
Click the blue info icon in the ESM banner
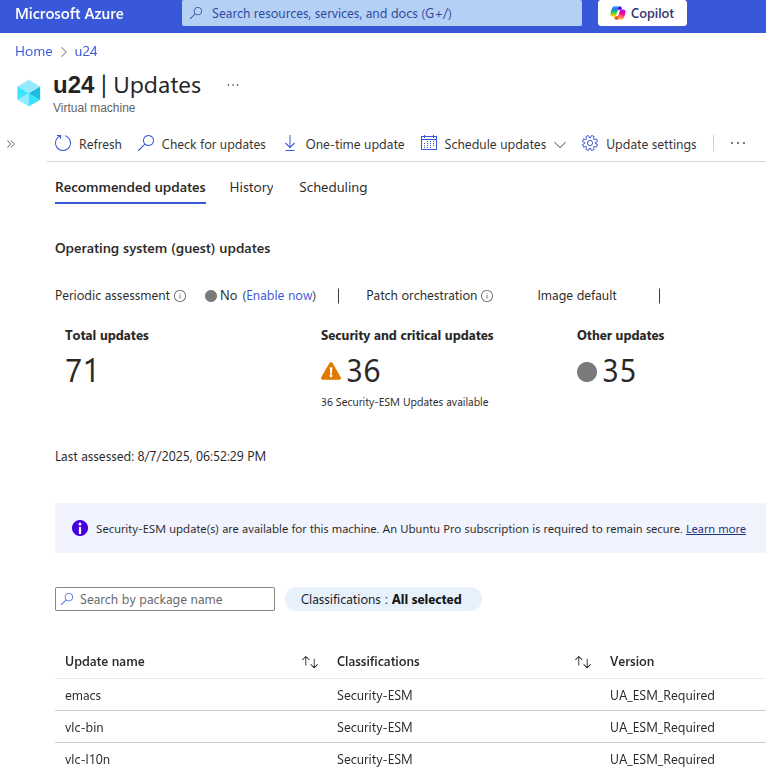(x=80, y=528)
